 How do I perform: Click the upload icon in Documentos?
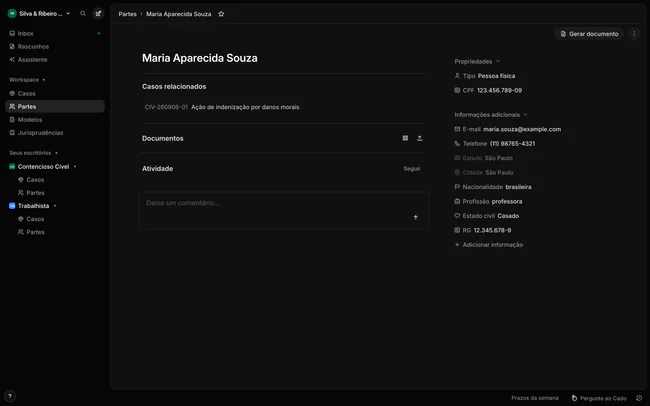(420, 138)
